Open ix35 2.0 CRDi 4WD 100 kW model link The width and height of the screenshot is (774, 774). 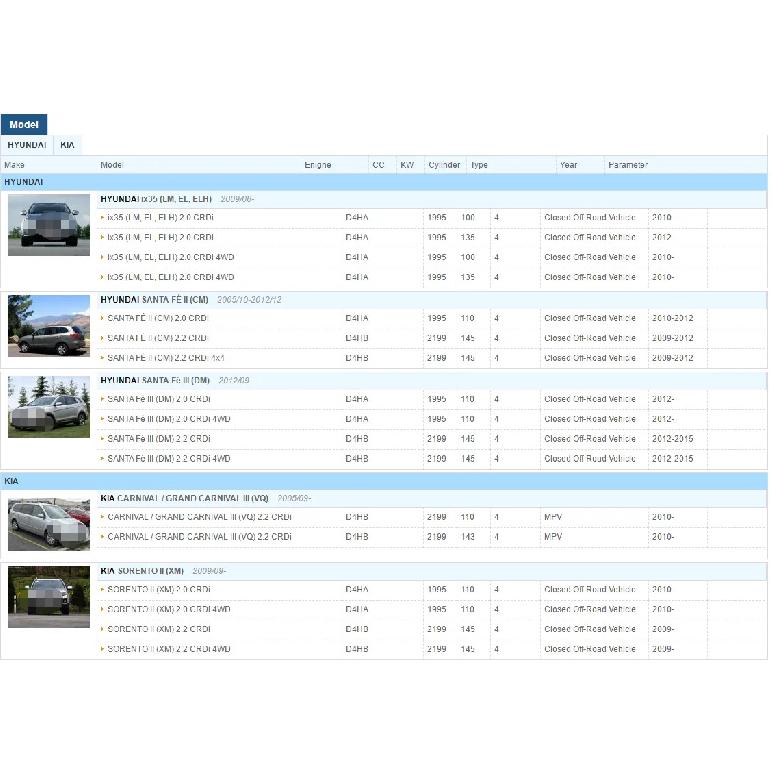(x=171, y=257)
